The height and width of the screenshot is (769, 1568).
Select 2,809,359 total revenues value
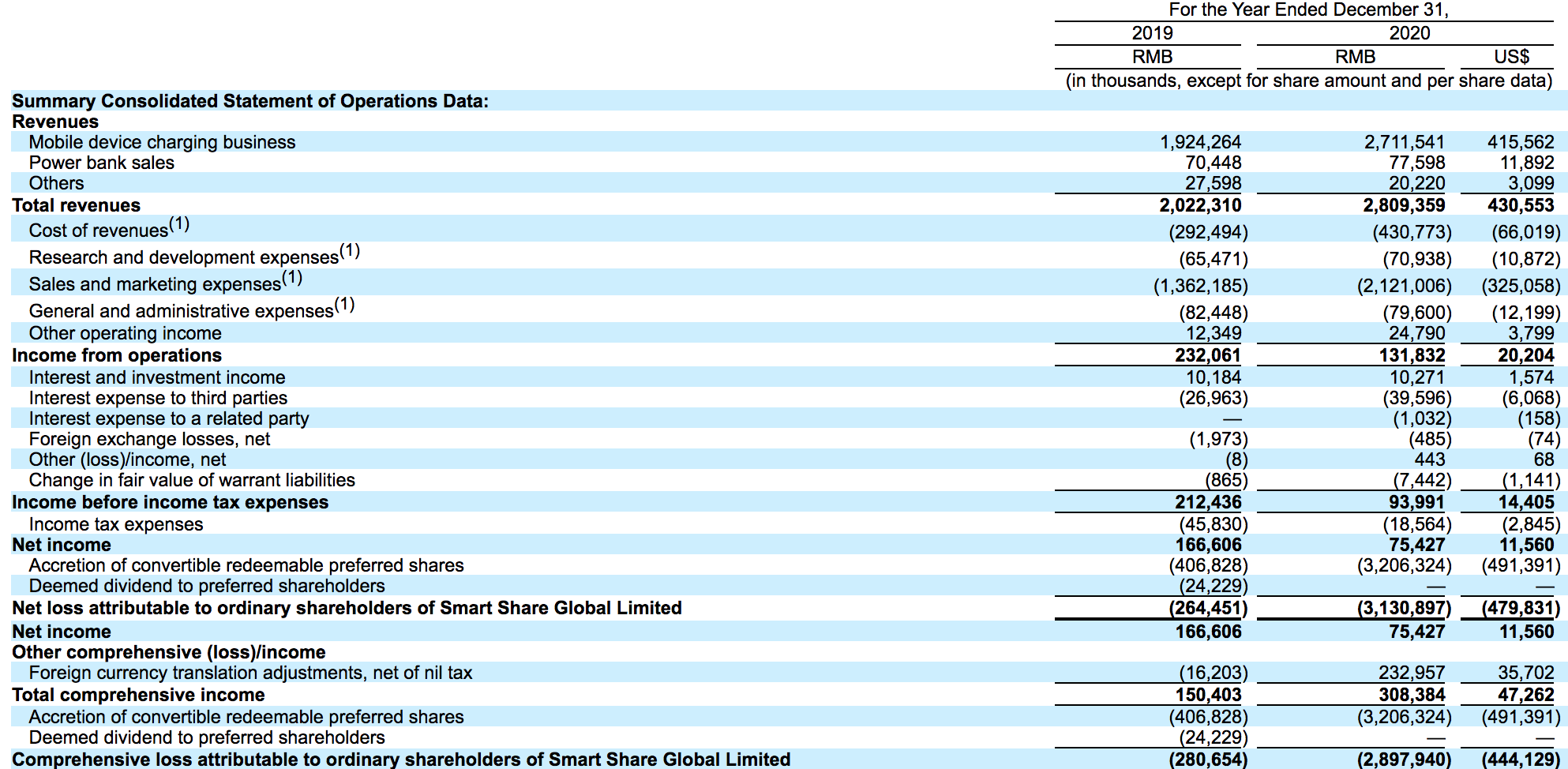click(1404, 205)
